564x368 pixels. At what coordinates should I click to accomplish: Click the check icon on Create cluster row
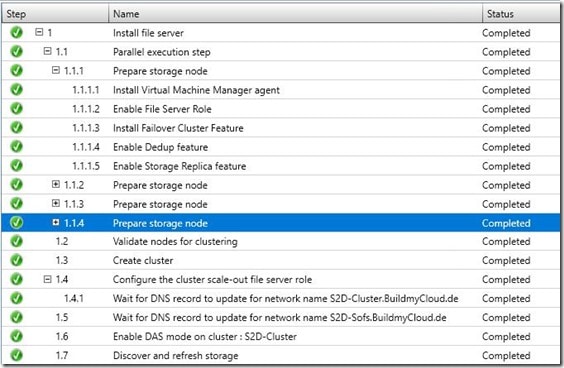pyautogui.click(x=16, y=260)
